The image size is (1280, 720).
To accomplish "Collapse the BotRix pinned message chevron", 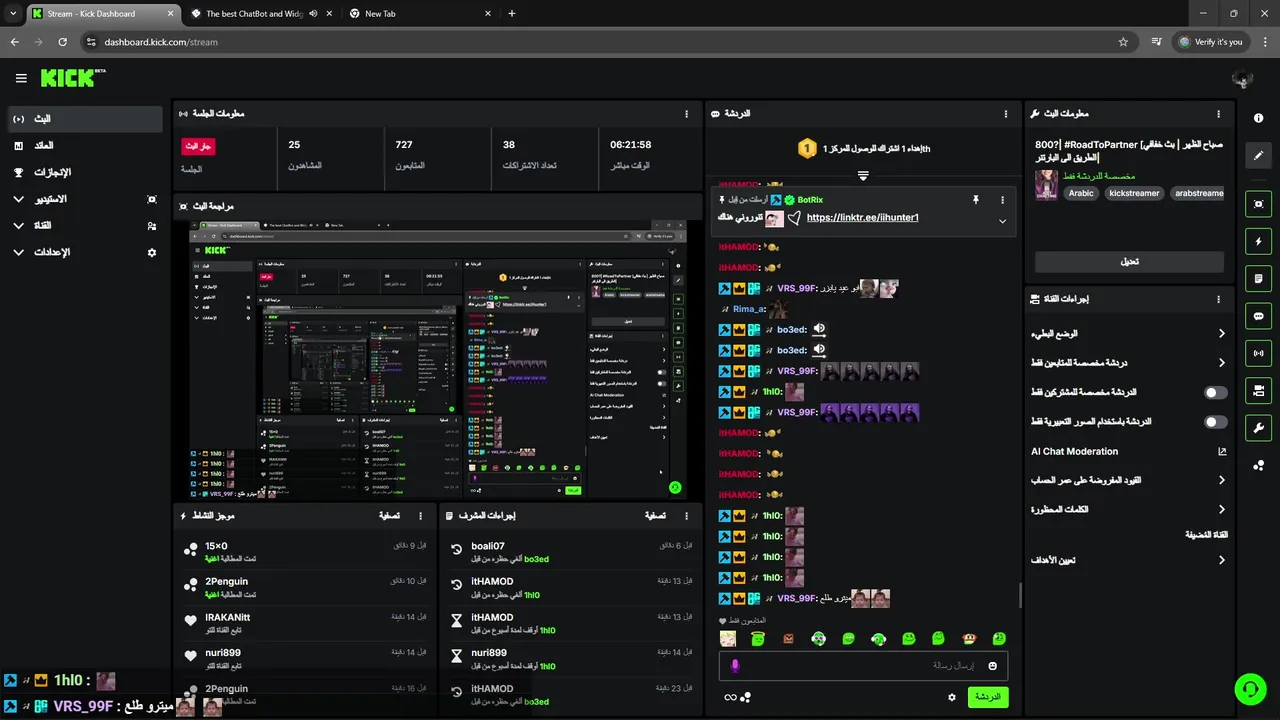I will [1002, 221].
